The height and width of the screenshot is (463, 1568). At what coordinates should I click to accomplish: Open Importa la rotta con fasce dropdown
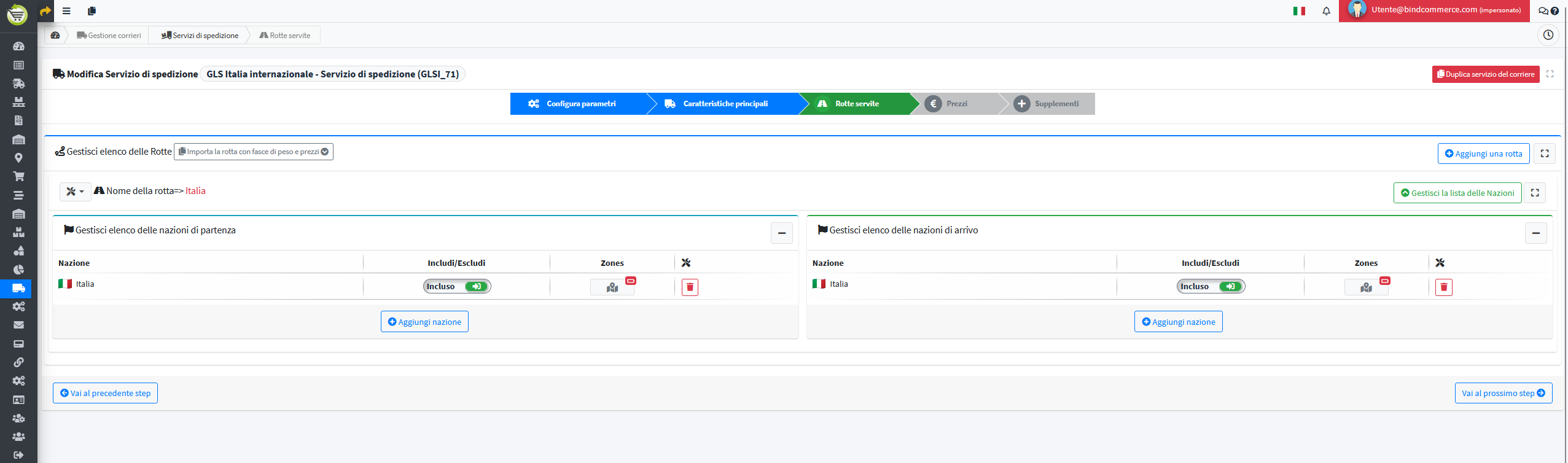254,152
